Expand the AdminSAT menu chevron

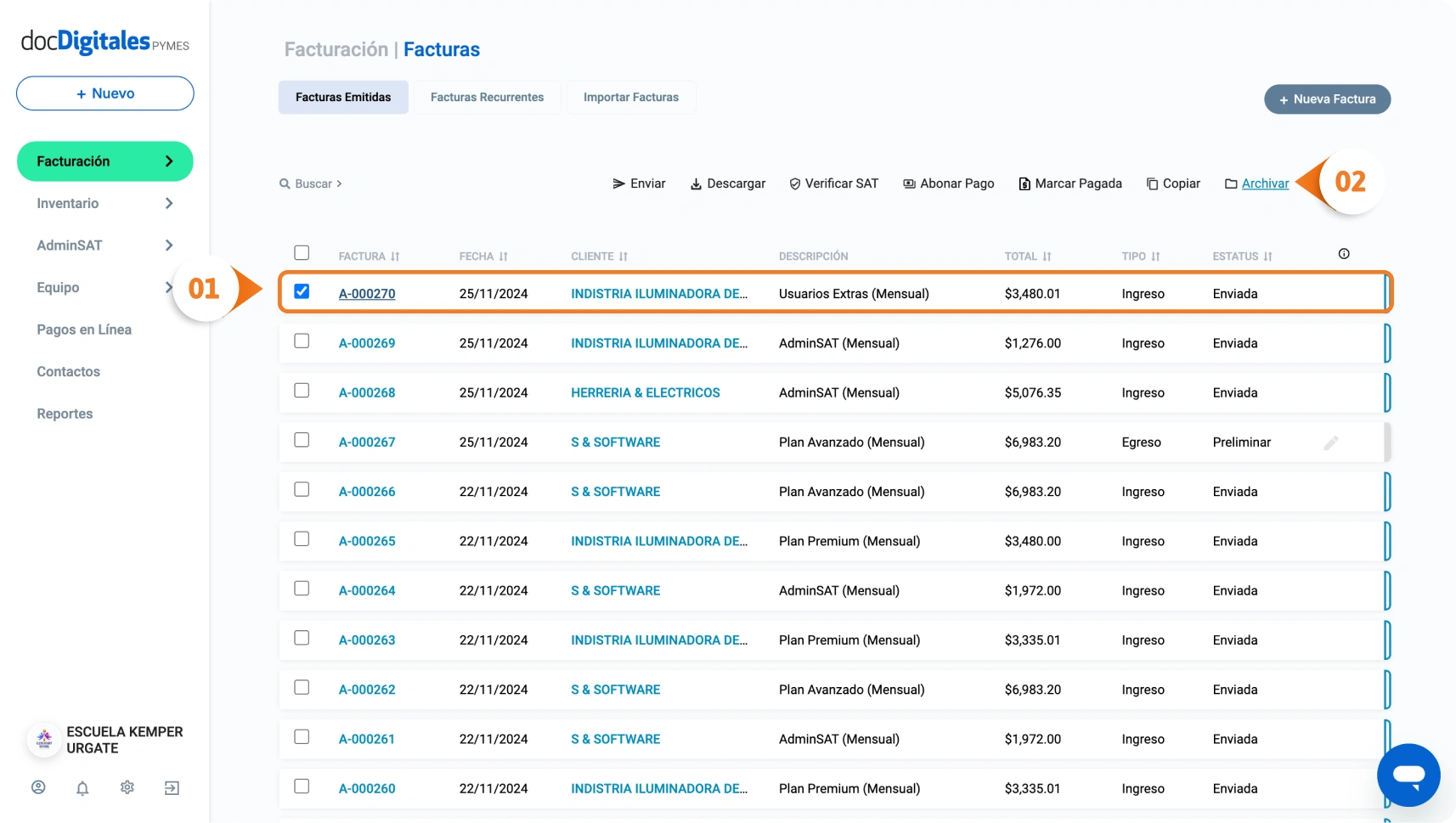169,245
